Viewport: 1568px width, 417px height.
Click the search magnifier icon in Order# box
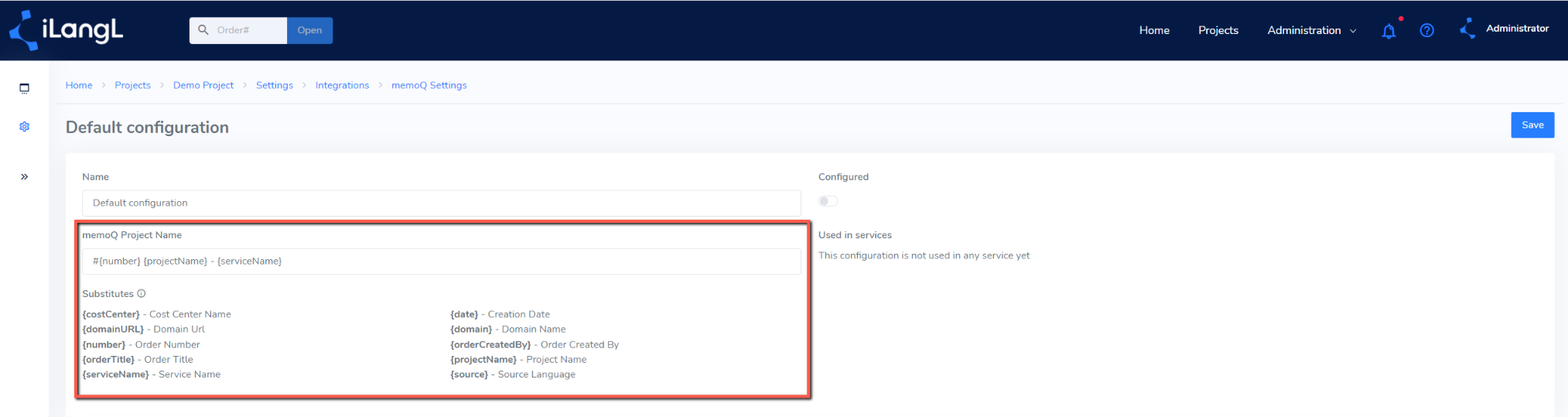coord(203,30)
